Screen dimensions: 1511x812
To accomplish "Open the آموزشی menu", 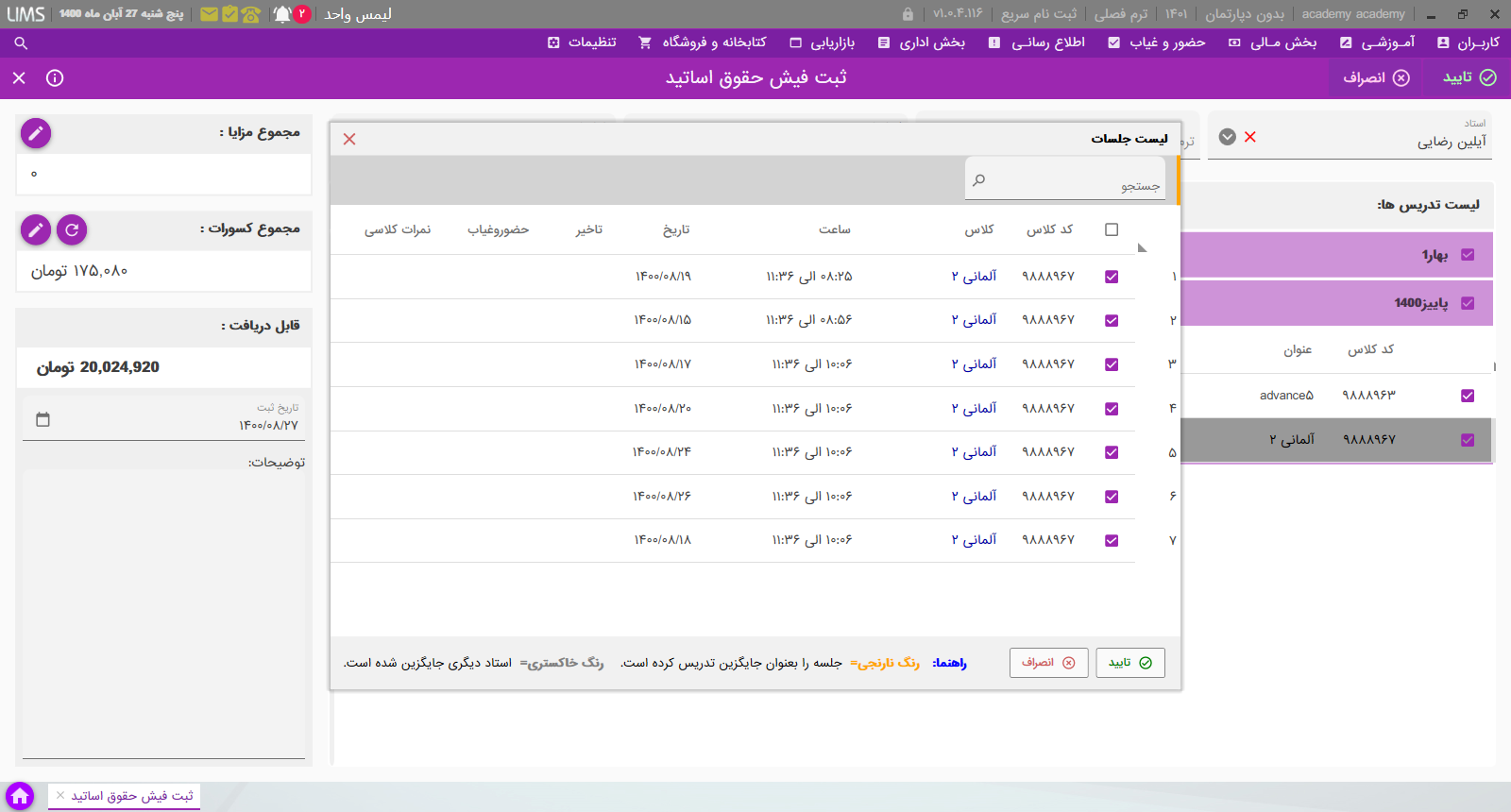I will 1378,42.
